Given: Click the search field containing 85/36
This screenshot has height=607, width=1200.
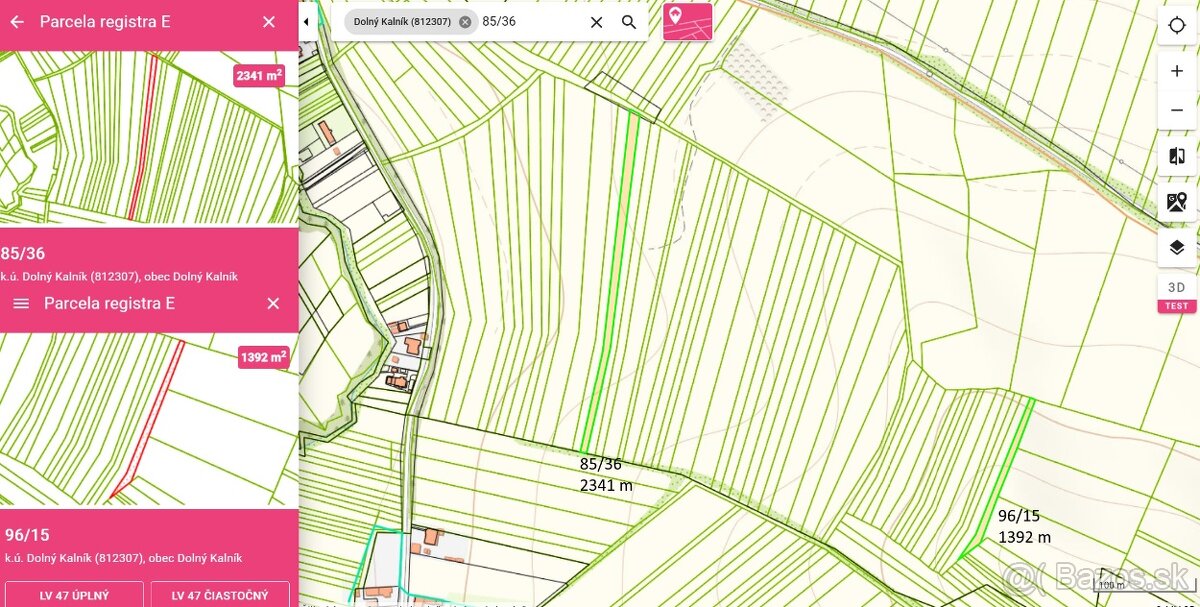Looking at the screenshot, I should (530, 21).
